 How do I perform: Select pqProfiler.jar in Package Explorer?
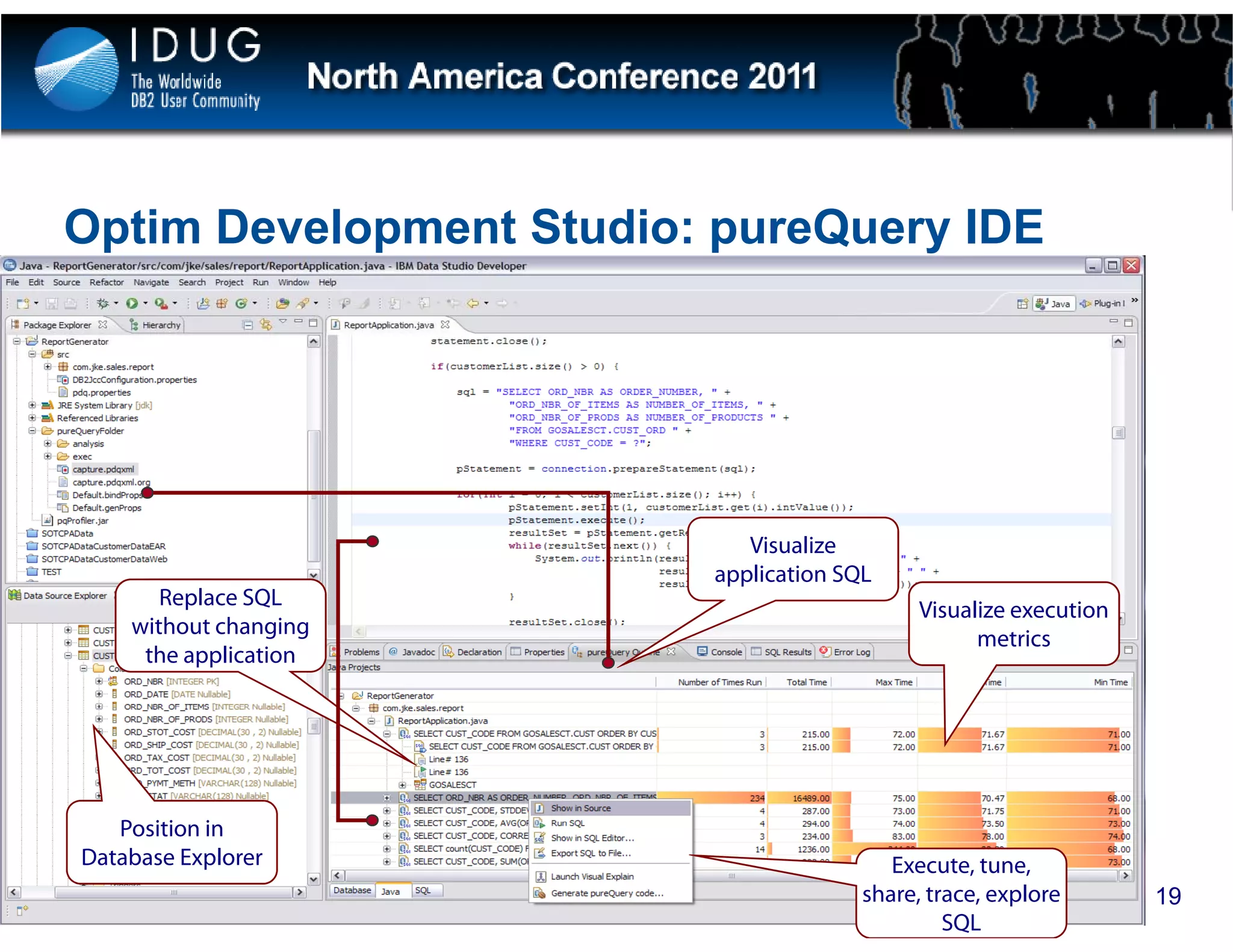(x=82, y=521)
